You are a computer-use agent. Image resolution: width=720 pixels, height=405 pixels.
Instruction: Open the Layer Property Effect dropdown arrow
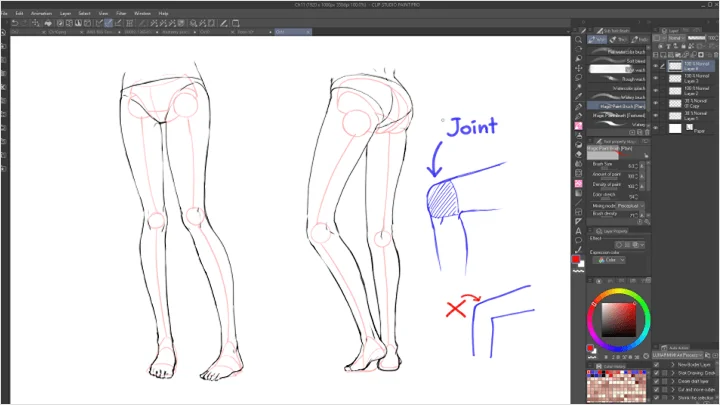click(642, 245)
